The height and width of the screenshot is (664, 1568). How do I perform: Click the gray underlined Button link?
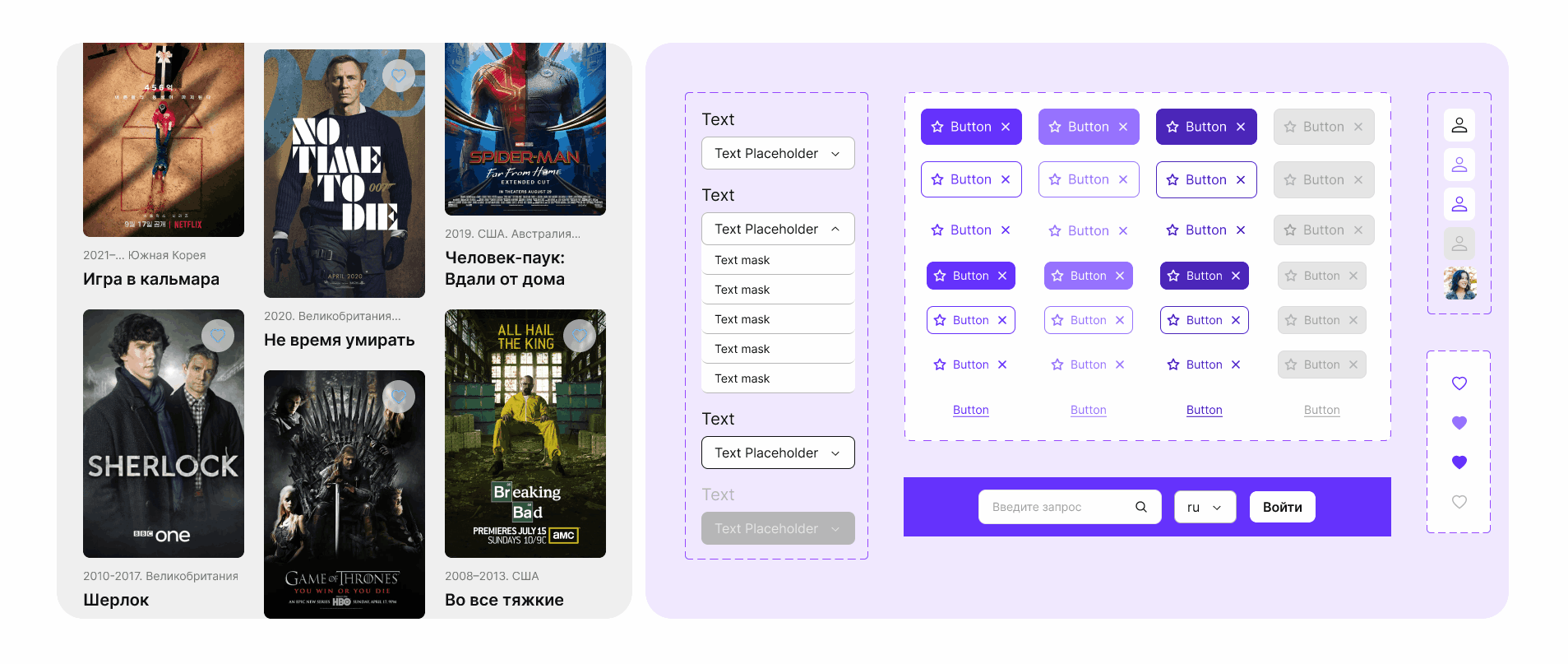point(1322,410)
